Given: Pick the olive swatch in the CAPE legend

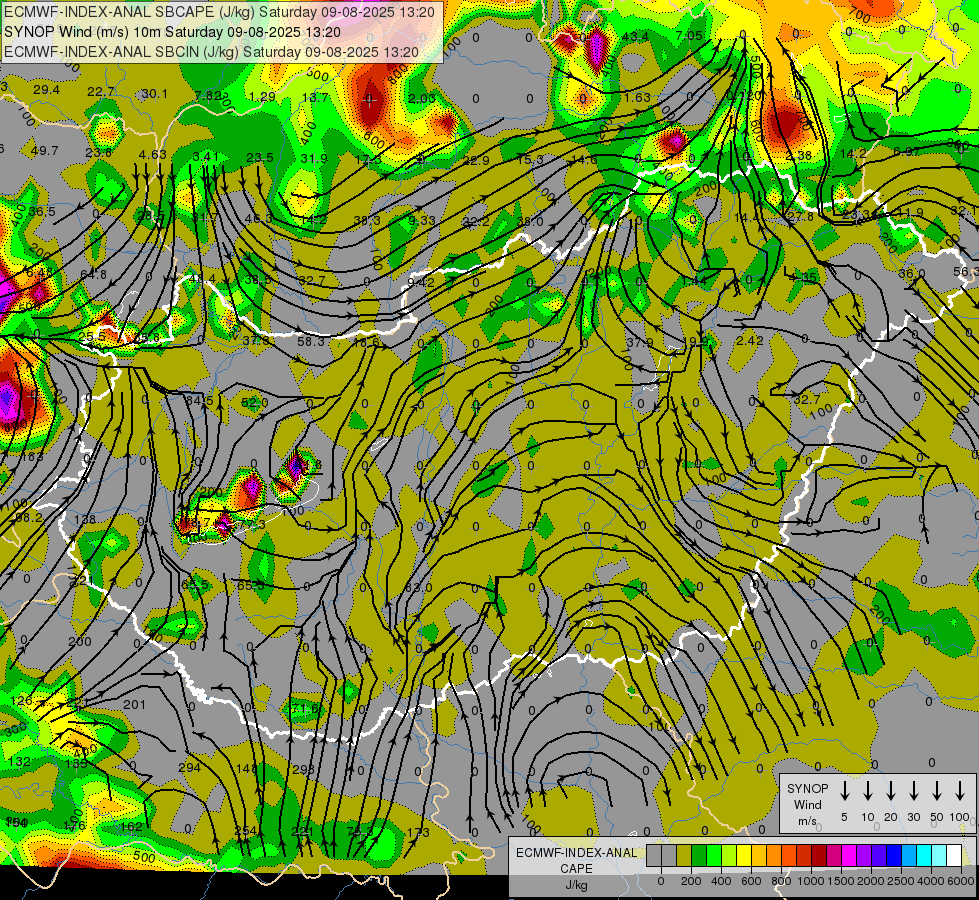Looking at the screenshot, I should tap(684, 855).
